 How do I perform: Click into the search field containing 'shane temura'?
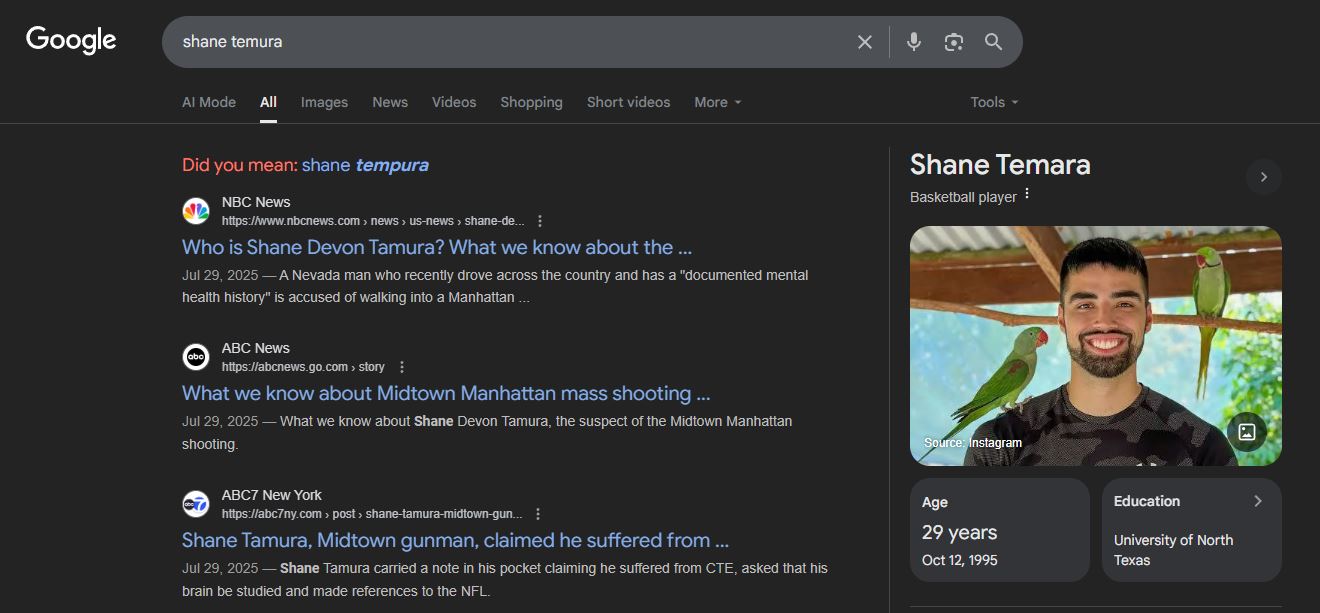pos(510,42)
